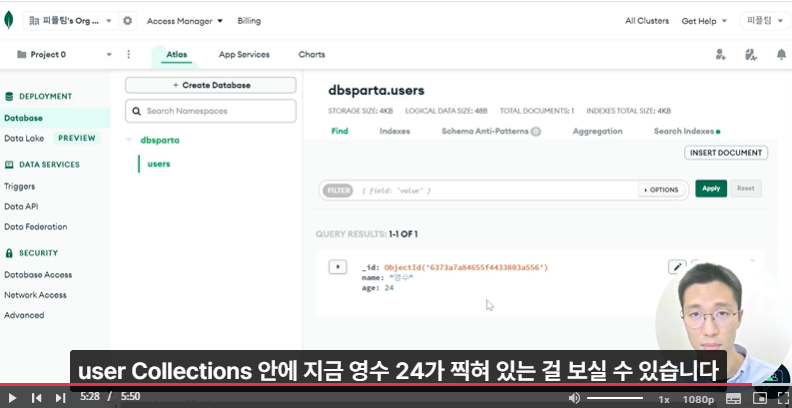Click the invite user icon
Image resolution: width=792 pixels, height=408 pixels.
click(x=721, y=55)
